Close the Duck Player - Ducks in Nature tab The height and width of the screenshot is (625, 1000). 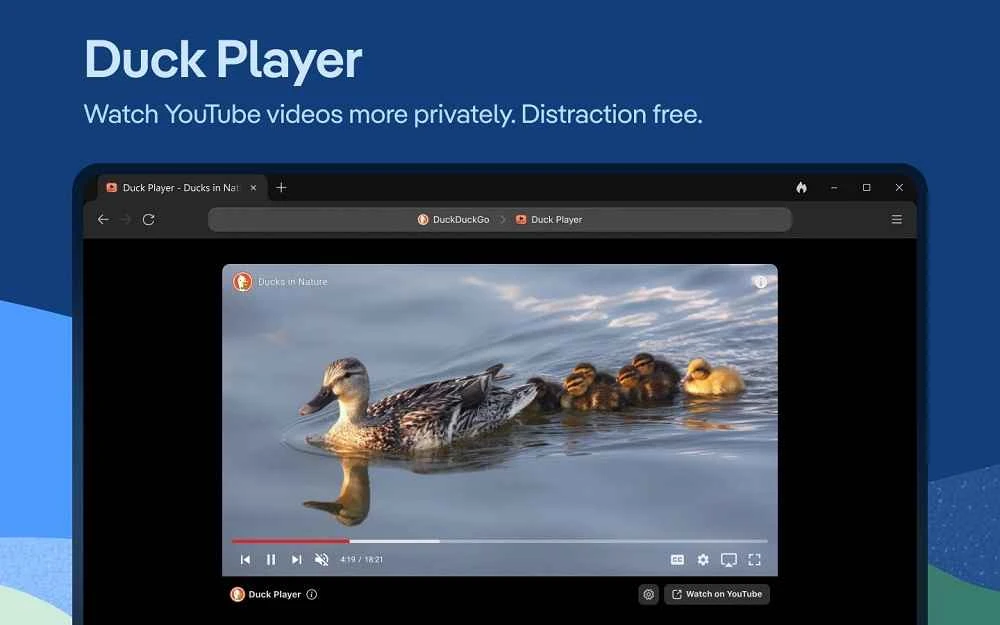[x=253, y=188]
